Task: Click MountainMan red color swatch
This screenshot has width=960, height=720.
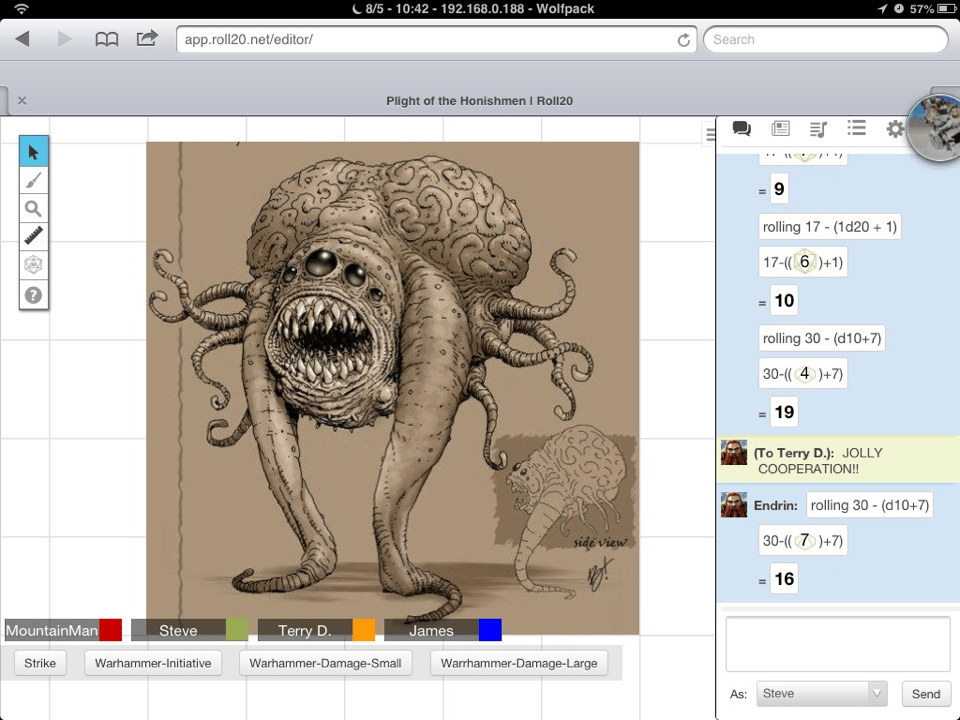Action: point(111,630)
